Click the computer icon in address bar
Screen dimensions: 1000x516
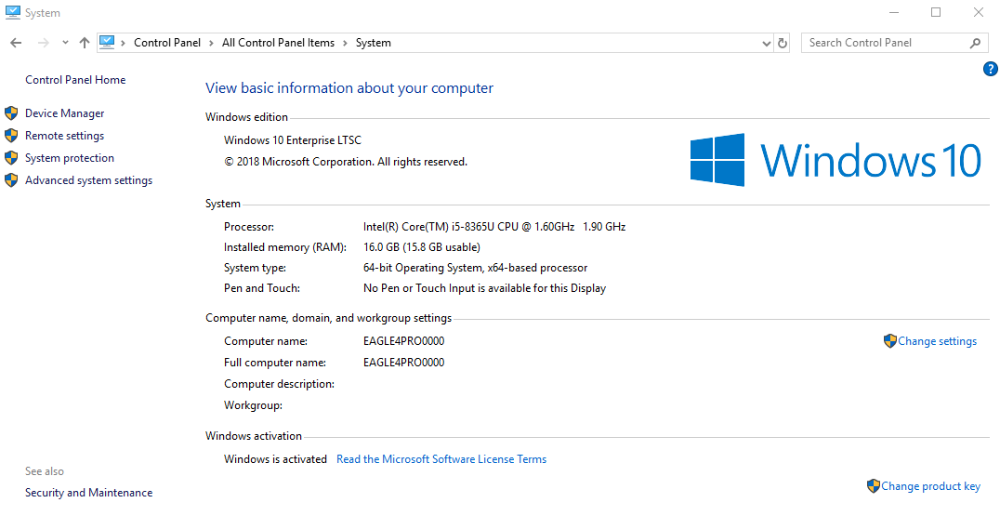107,43
